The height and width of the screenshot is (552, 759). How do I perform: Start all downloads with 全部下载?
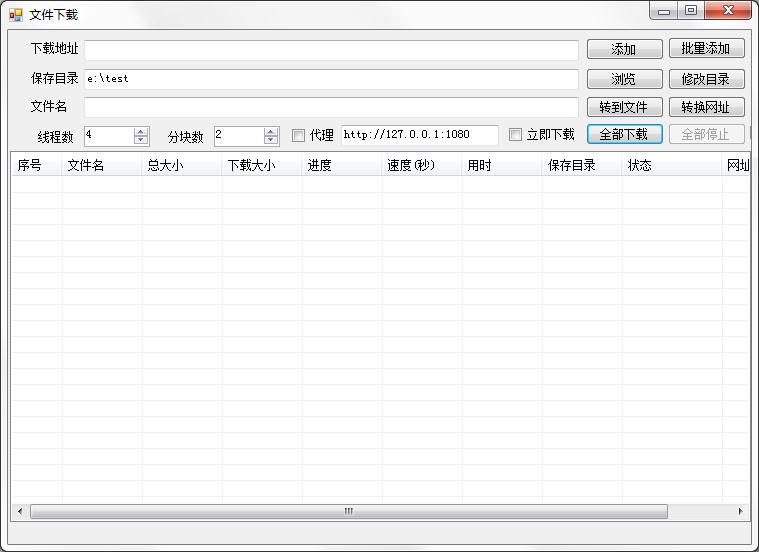coord(624,135)
